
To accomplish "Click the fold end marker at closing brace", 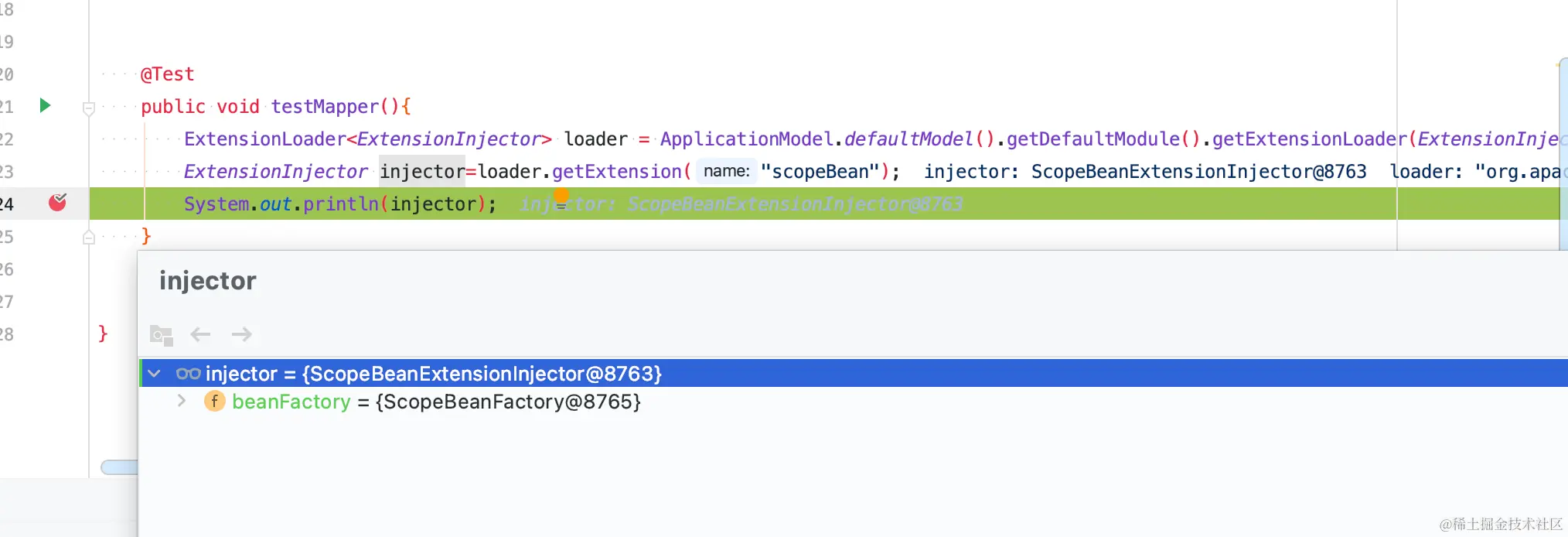I will click(x=89, y=238).
